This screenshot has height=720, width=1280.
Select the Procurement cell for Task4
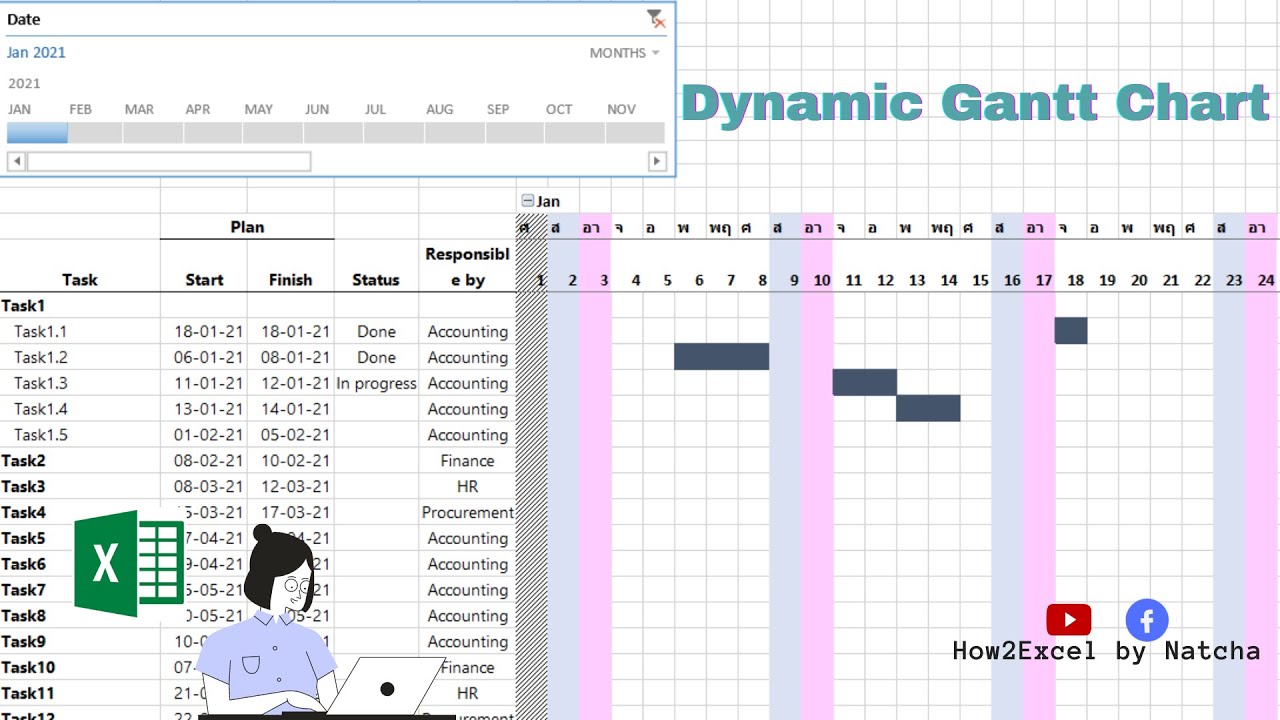(467, 513)
